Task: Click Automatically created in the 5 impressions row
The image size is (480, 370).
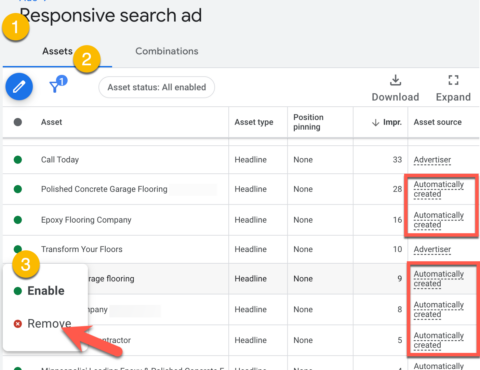Action: [x=439, y=340]
